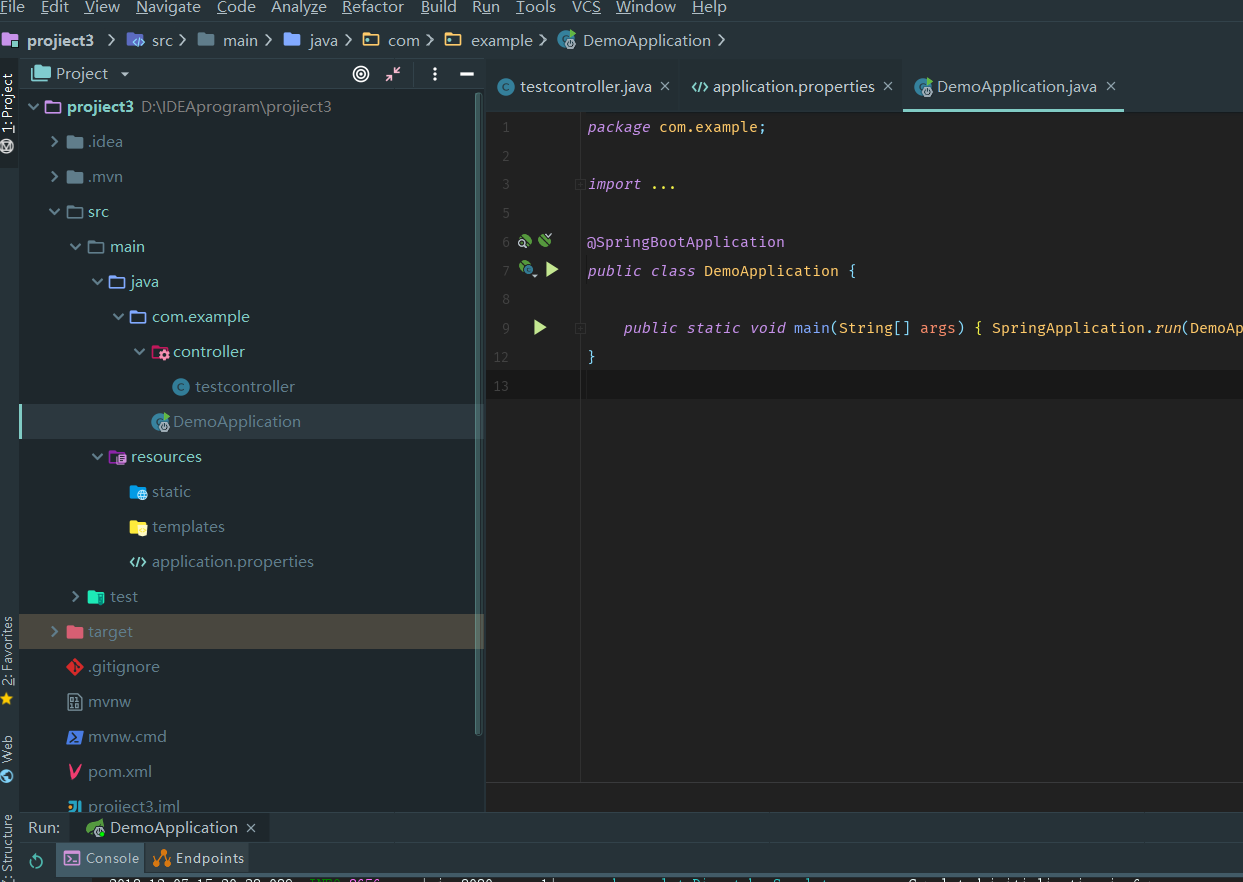1243x882 pixels.
Task: Click run gutter icon beside class DemoApplication
Action: pyautogui.click(x=552, y=269)
